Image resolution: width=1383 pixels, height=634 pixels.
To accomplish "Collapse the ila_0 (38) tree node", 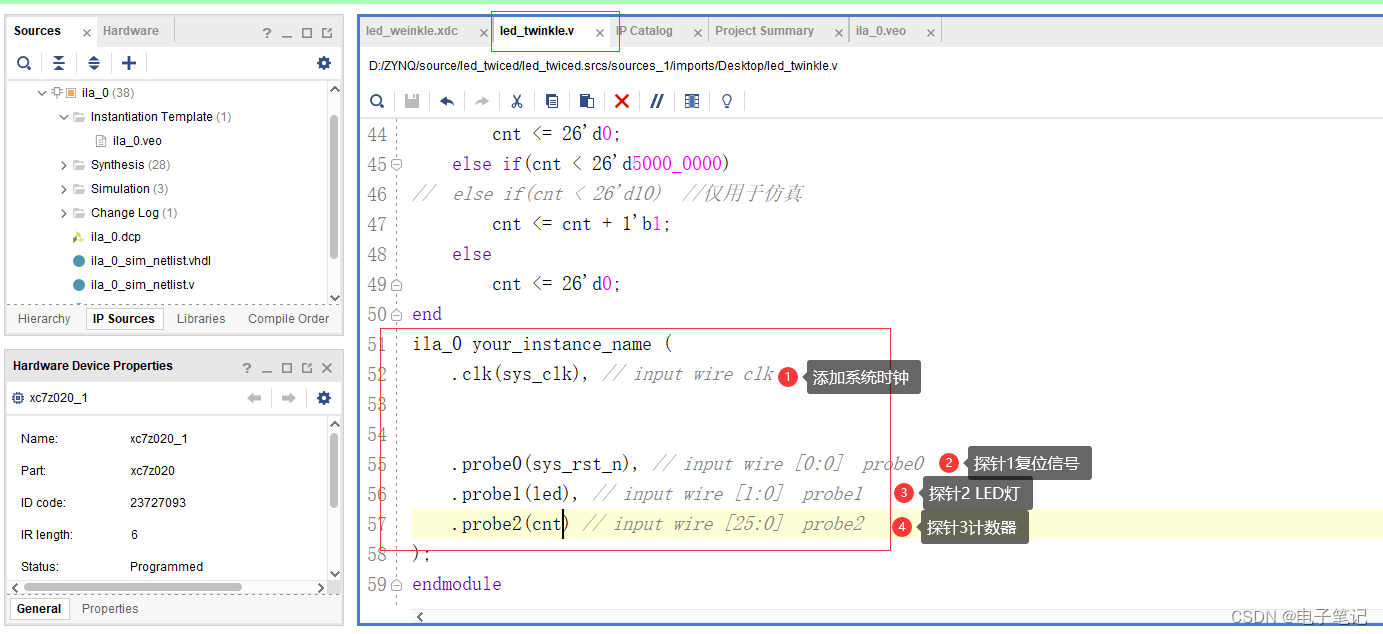I will coord(41,93).
